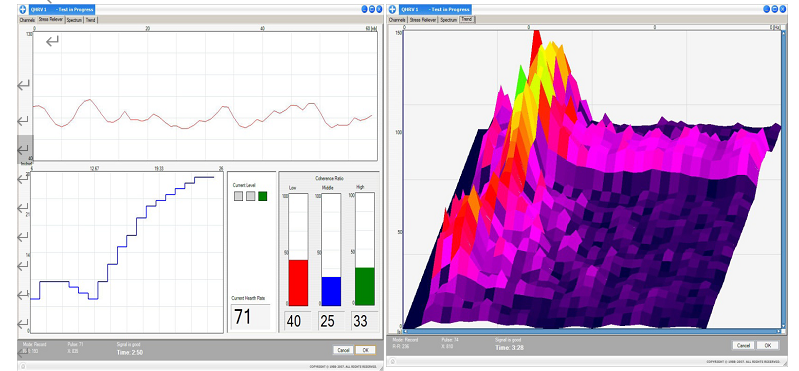
Task: Switch to Spectrum tab in left window
Action: (74, 20)
